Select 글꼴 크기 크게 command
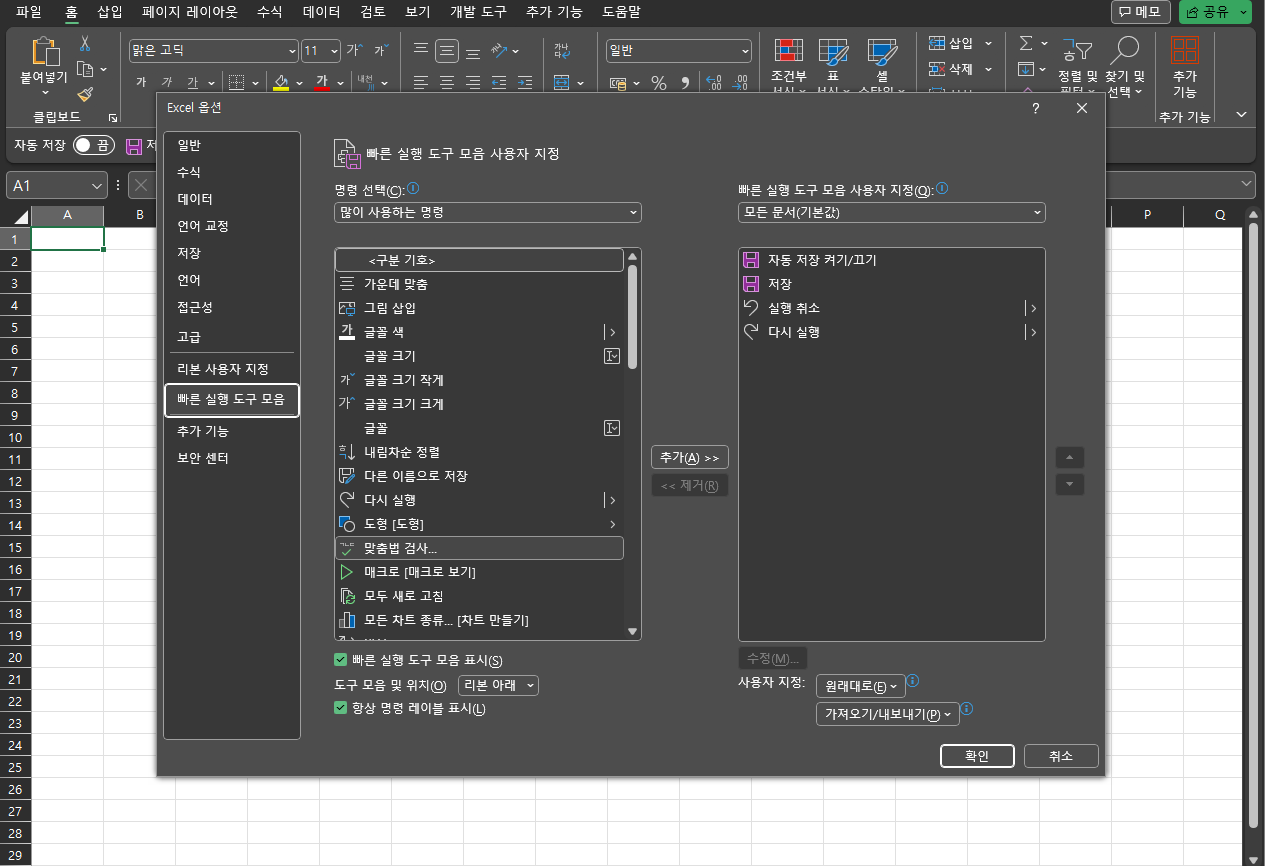Viewport: 1265px width, 866px height. click(479, 404)
